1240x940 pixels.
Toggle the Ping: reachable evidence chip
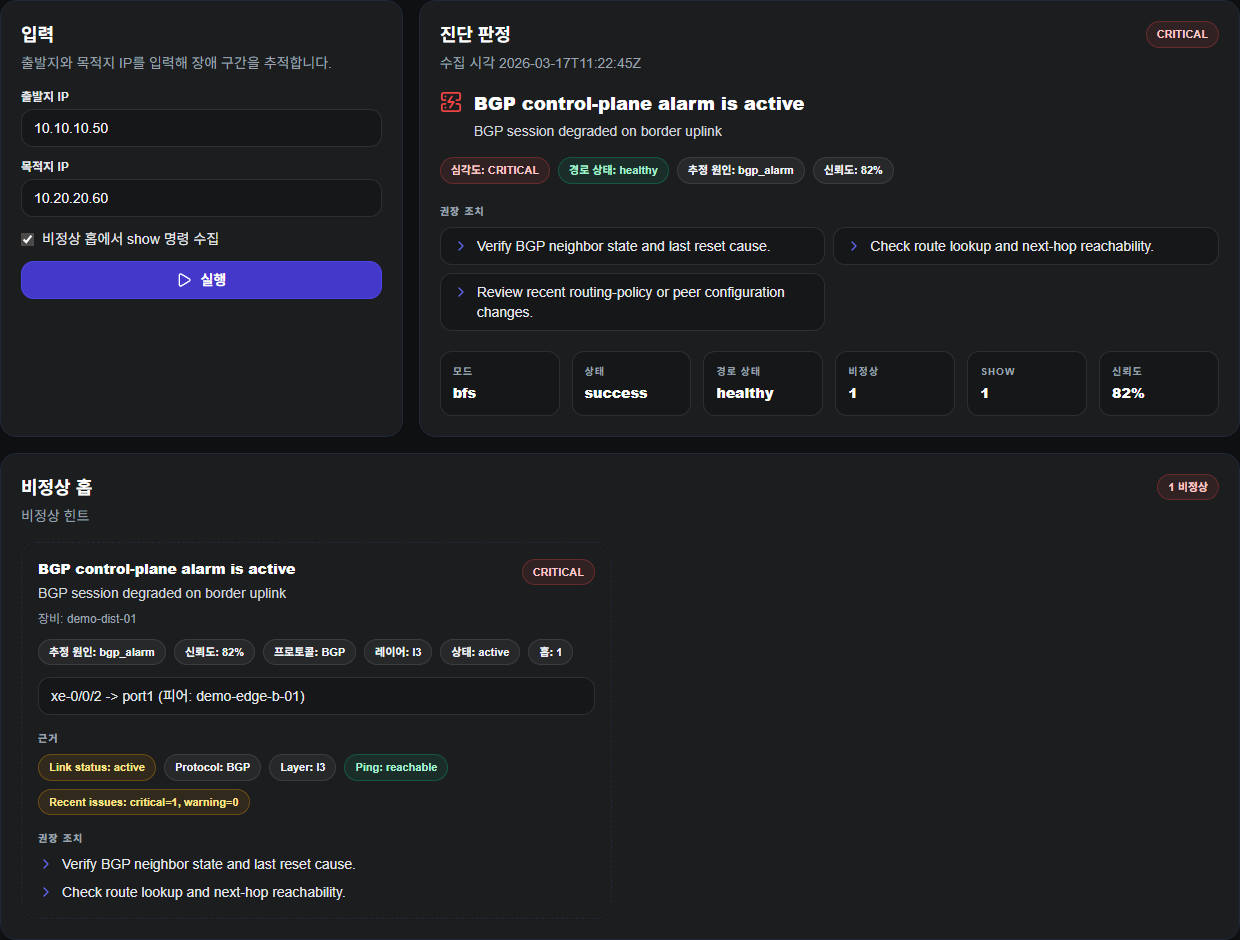[x=395, y=767]
